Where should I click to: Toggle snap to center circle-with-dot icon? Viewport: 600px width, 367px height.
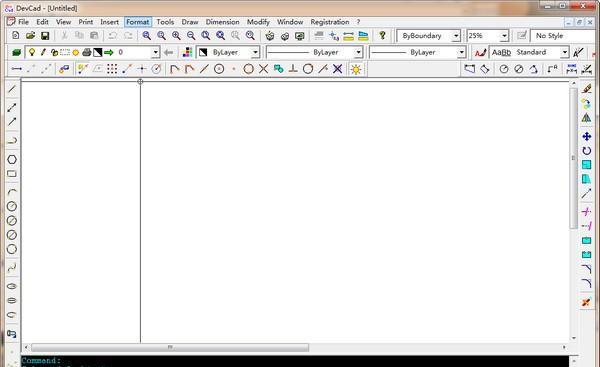[219, 69]
